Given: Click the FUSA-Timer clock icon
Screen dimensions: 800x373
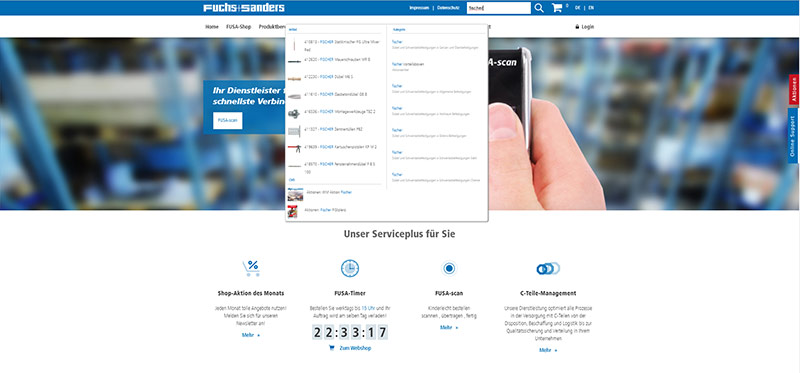Looking at the screenshot, I should click(x=350, y=268).
